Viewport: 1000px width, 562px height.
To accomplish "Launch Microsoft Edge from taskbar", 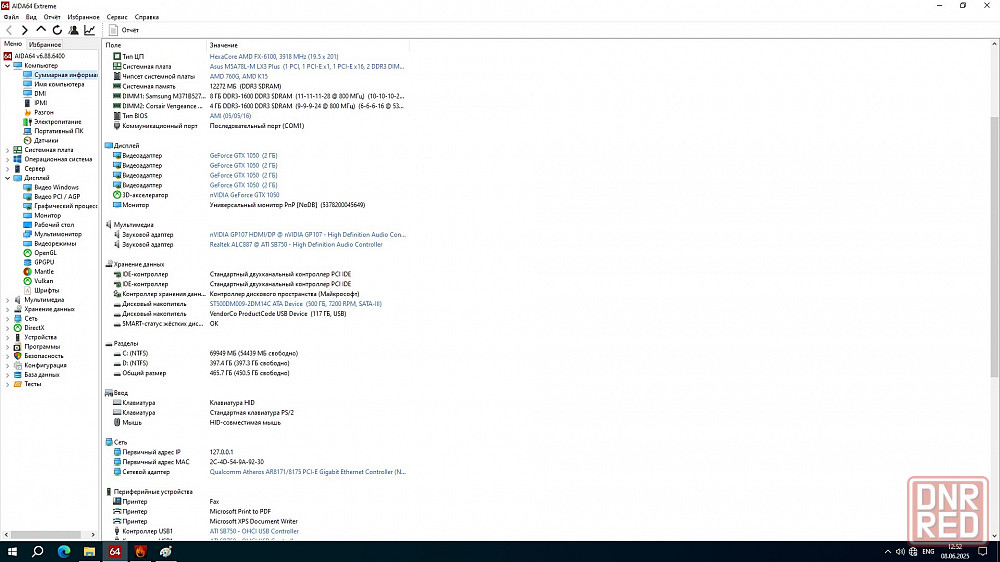I will coord(63,552).
